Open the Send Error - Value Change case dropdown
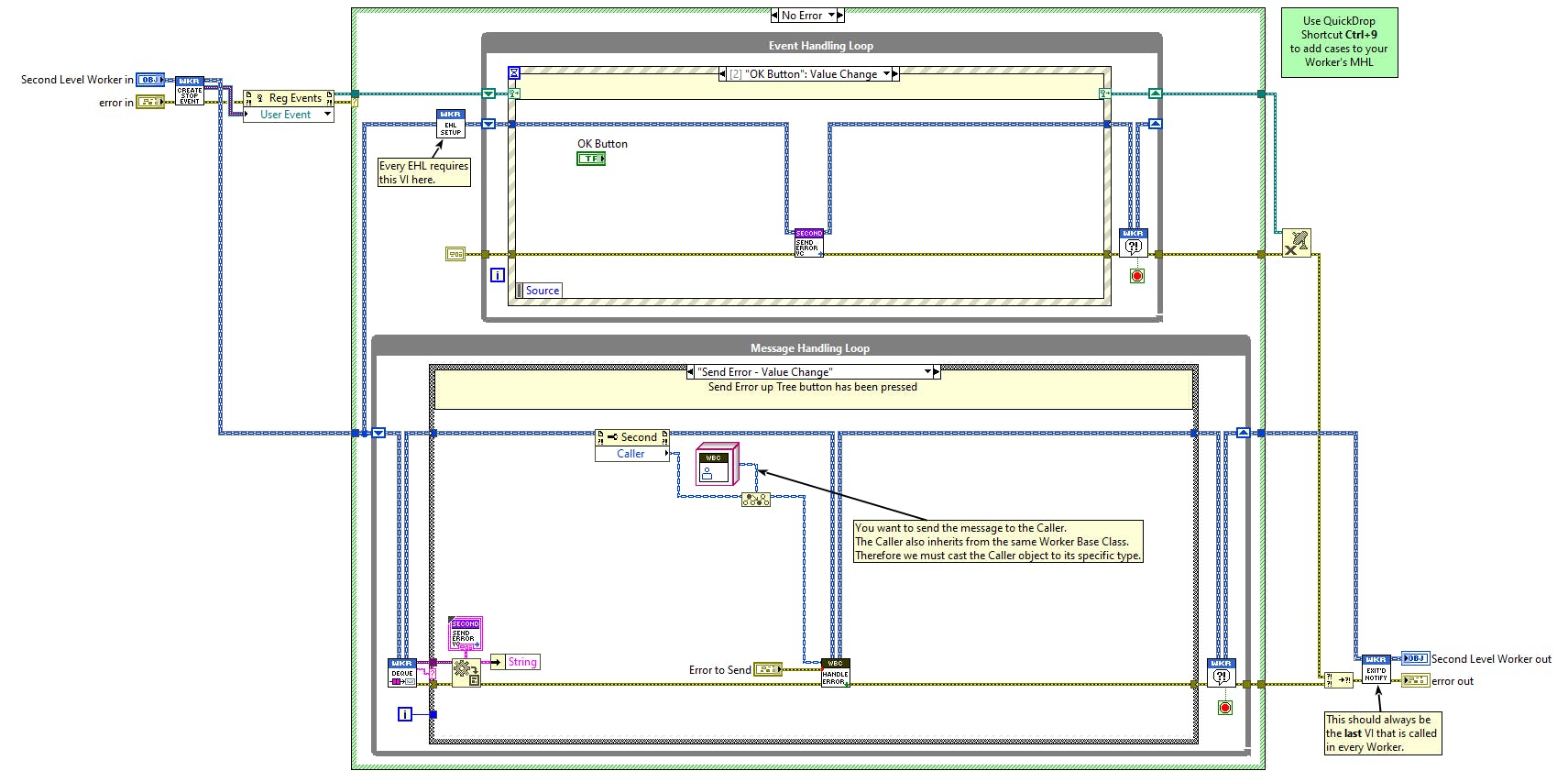The image size is (1568, 782). (x=927, y=372)
